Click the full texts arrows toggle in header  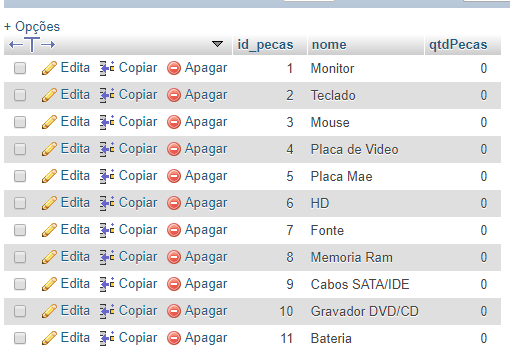click(x=32, y=44)
